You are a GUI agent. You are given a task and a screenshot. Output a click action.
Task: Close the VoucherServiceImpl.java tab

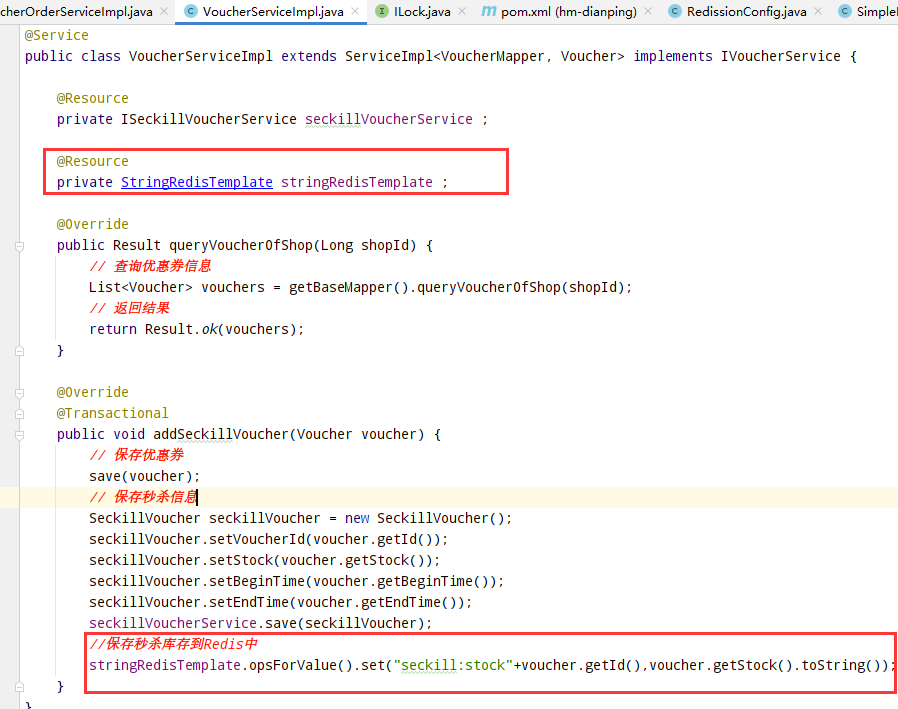(355, 11)
